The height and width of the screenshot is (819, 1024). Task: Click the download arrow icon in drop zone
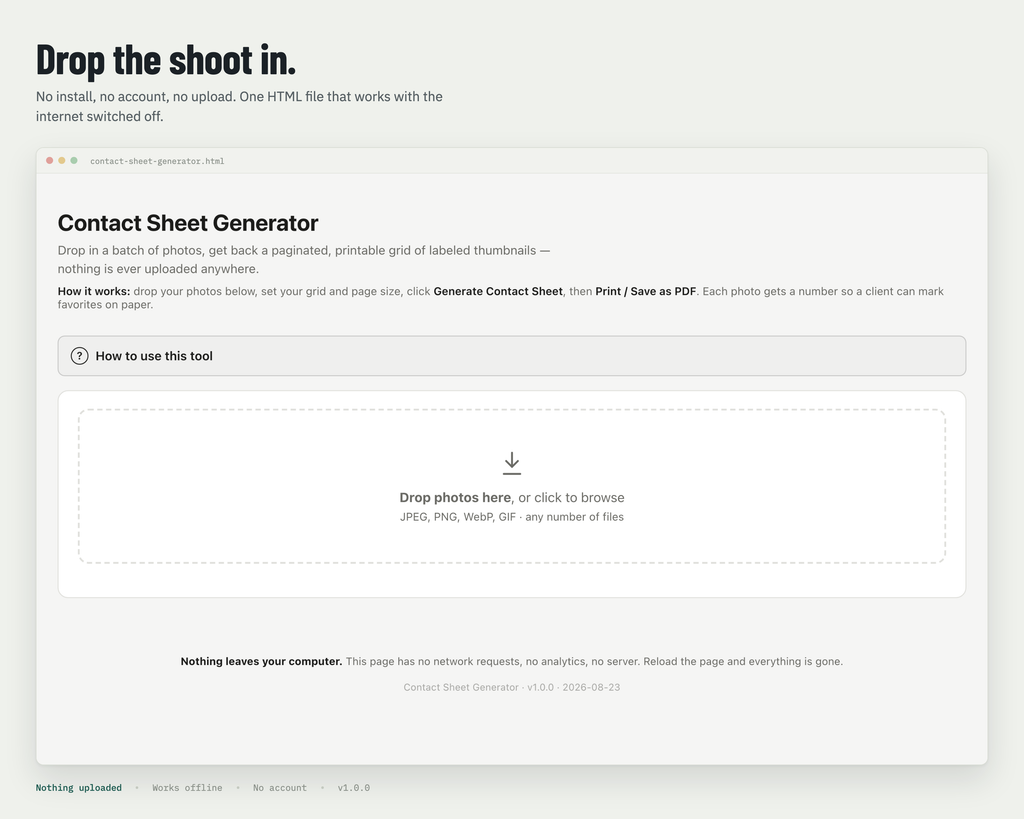[512, 463]
